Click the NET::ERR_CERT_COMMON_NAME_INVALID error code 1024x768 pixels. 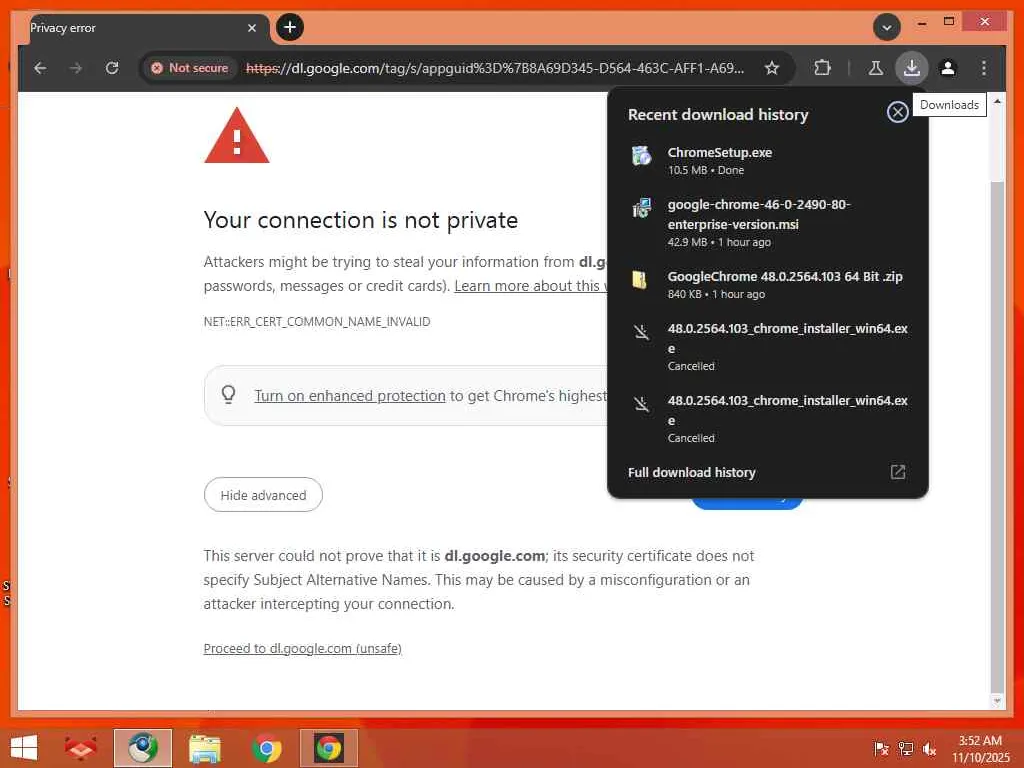pos(317,322)
